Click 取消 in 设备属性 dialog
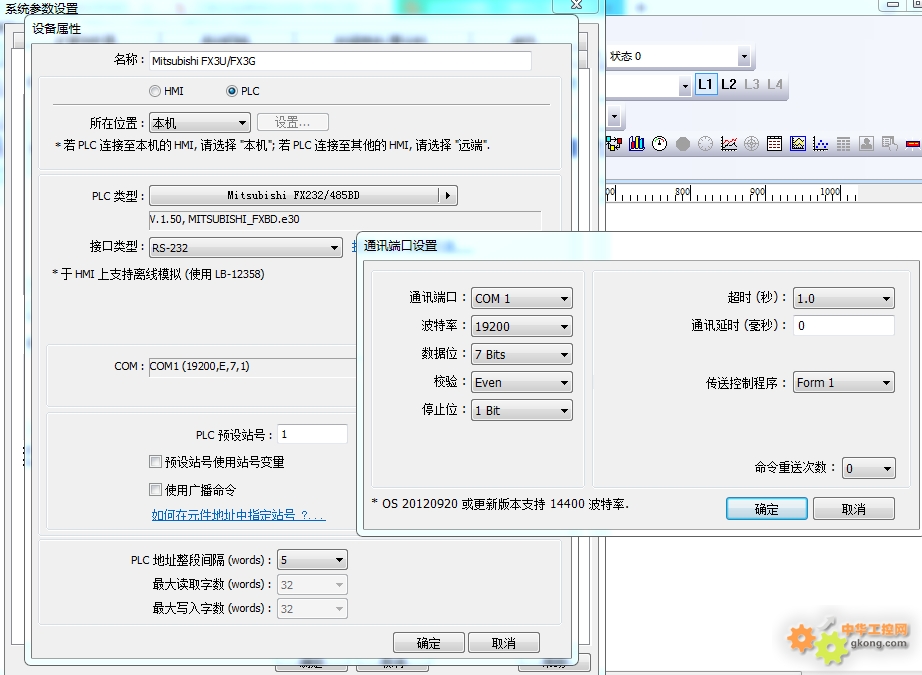The image size is (922, 675). tap(503, 643)
